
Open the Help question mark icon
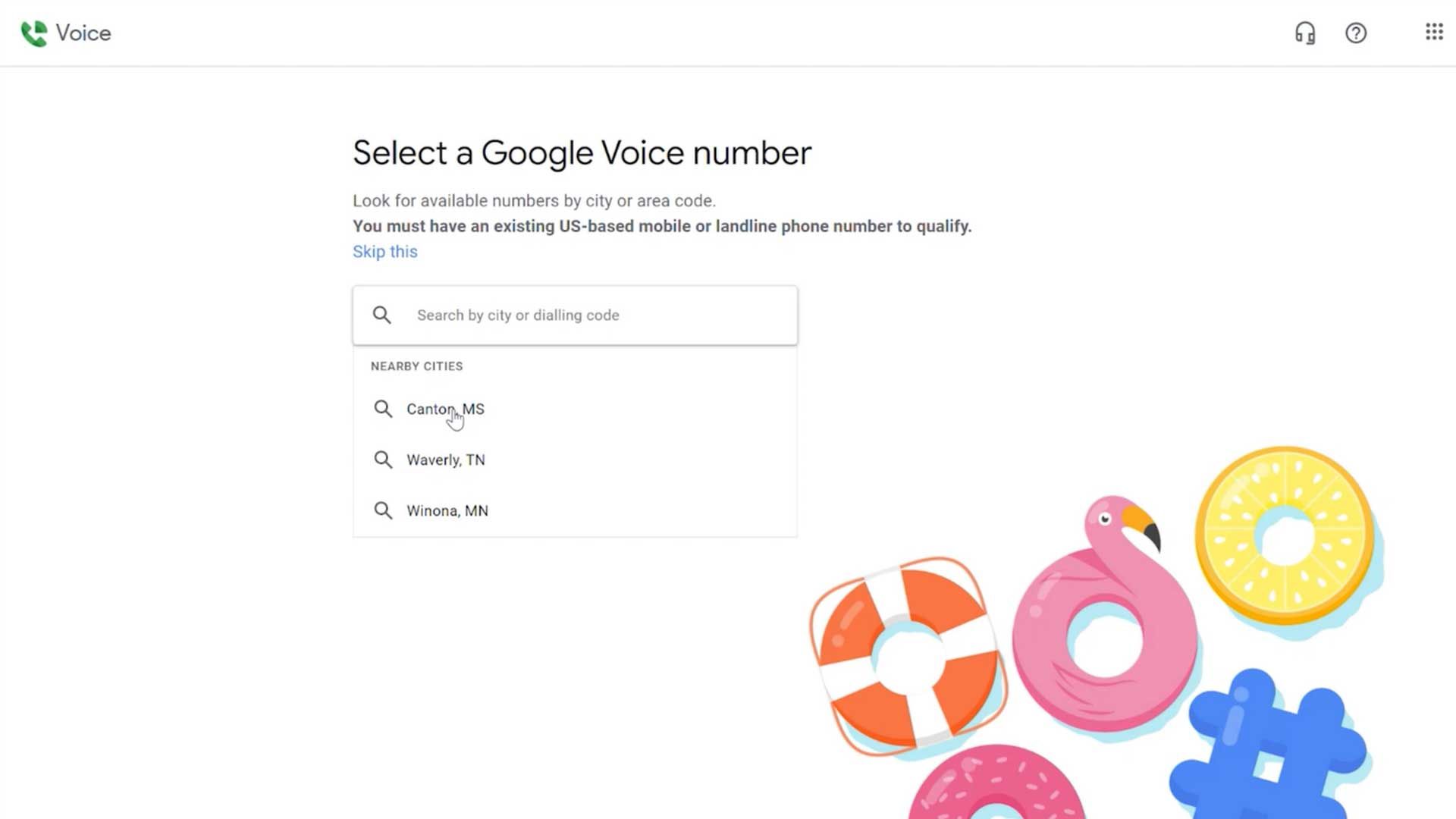tap(1356, 33)
